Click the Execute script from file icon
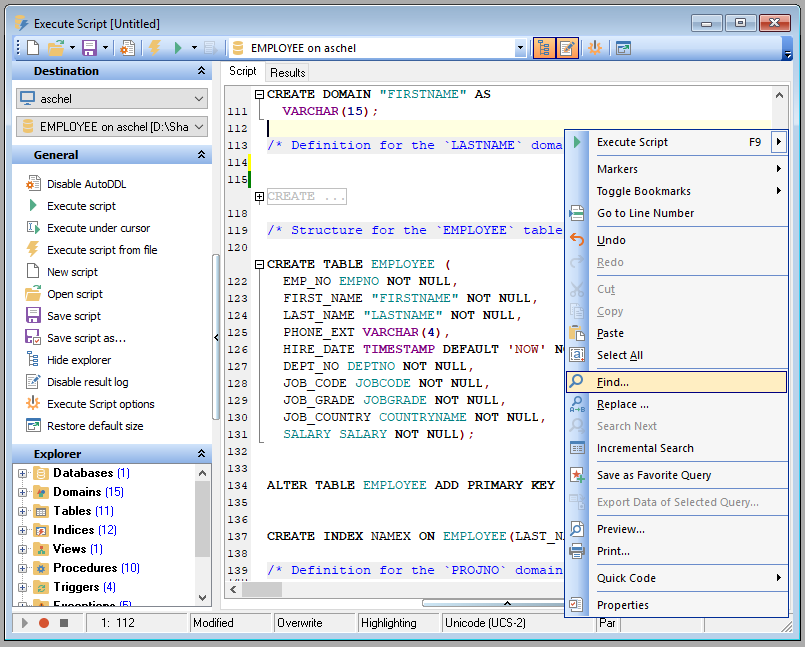Screen dimensions: 805x647 click(x=31, y=250)
